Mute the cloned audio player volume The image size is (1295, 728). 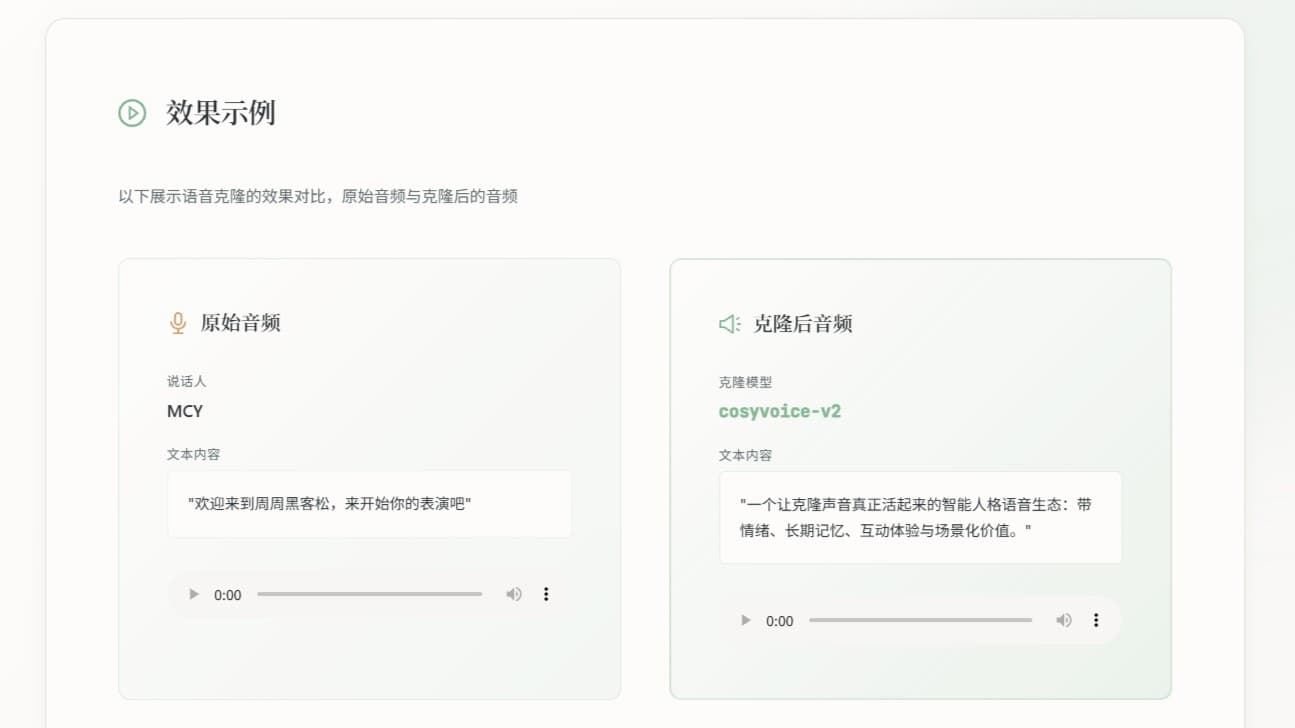tap(1064, 620)
